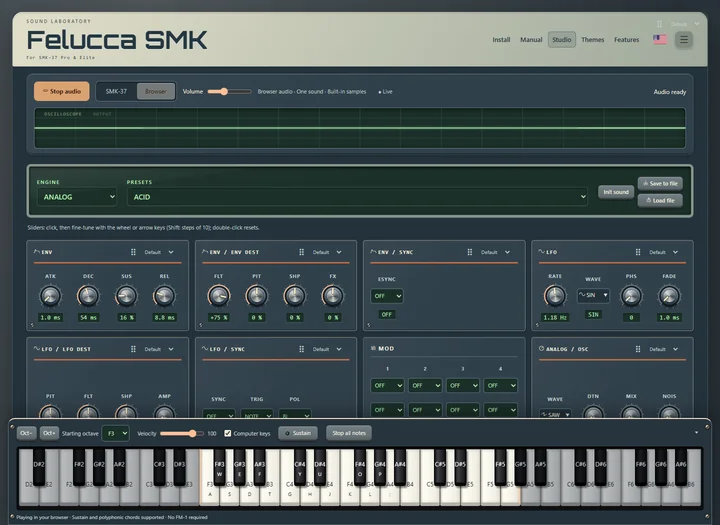Image resolution: width=720 pixels, height=525 pixels.
Task: Open the Manual page
Action: pos(531,40)
